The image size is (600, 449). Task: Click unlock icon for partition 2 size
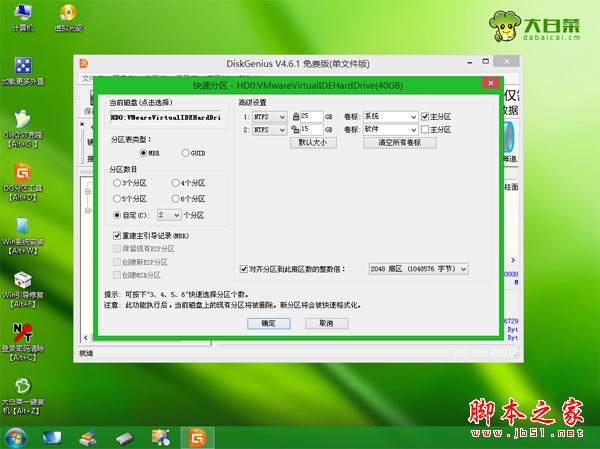[295, 129]
